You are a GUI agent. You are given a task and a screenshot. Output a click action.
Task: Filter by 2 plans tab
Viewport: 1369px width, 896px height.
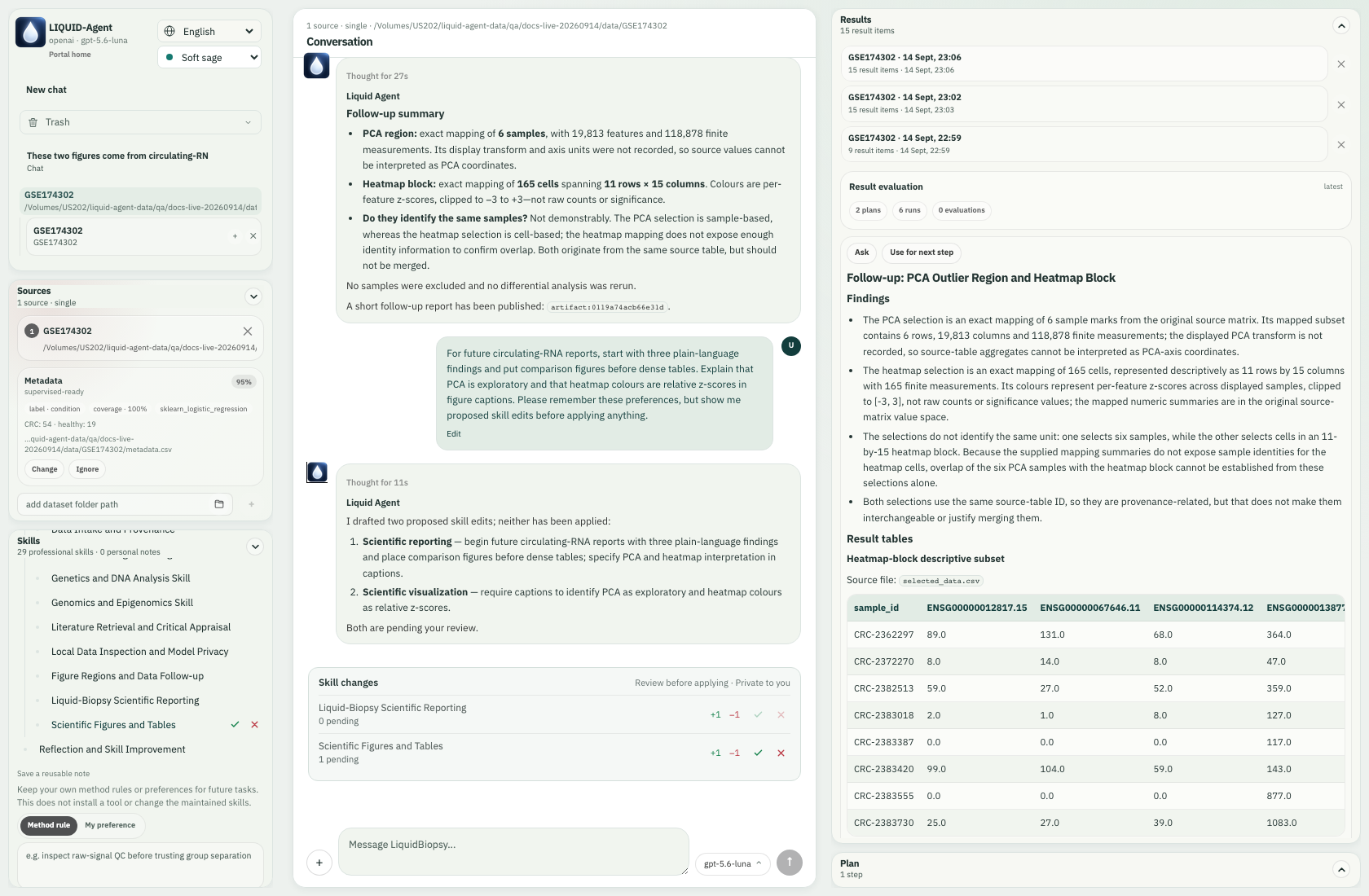pos(868,210)
